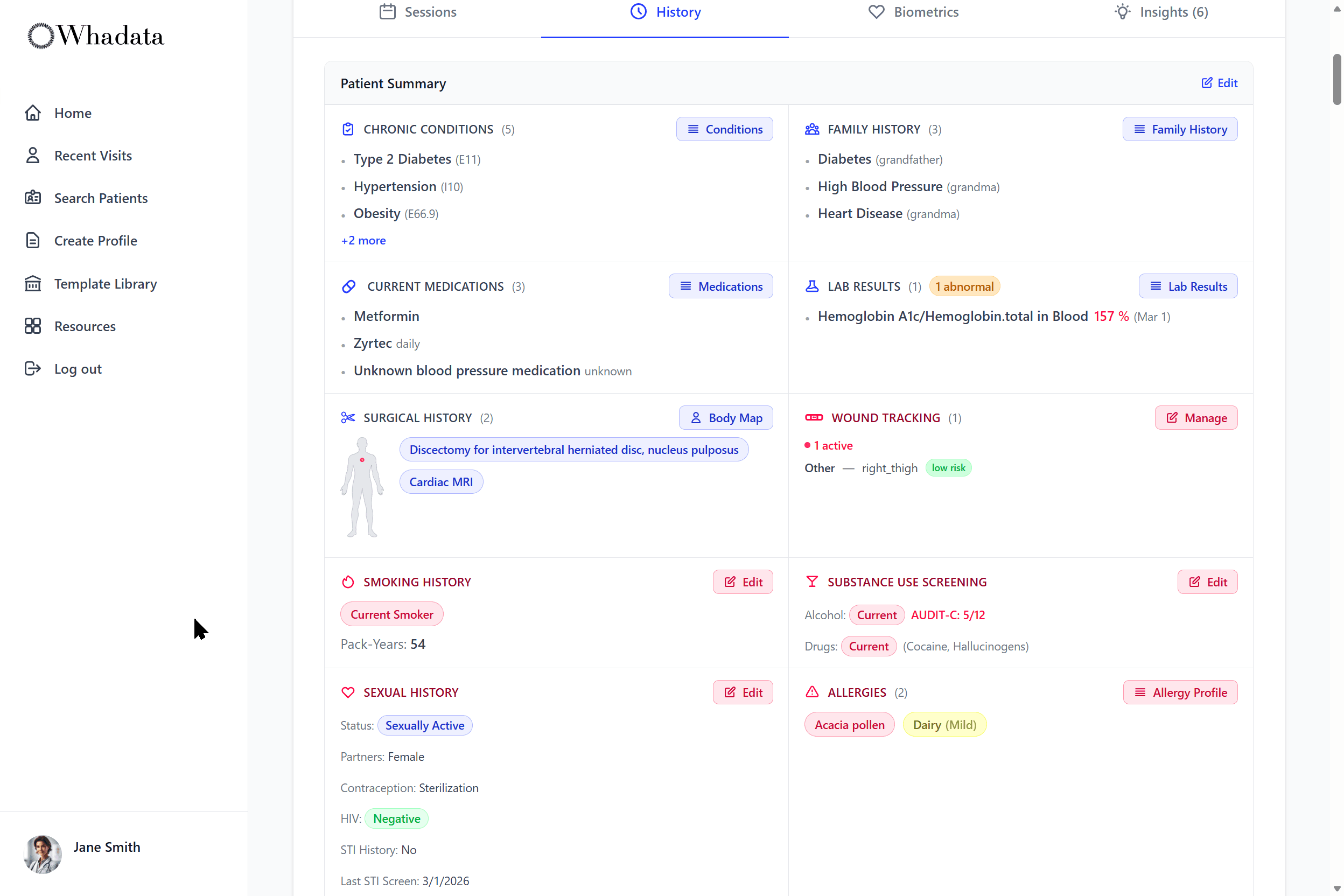Open the Allergy Profile
Image resolution: width=1344 pixels, height=896 pixels.
tap(1179, 692)
